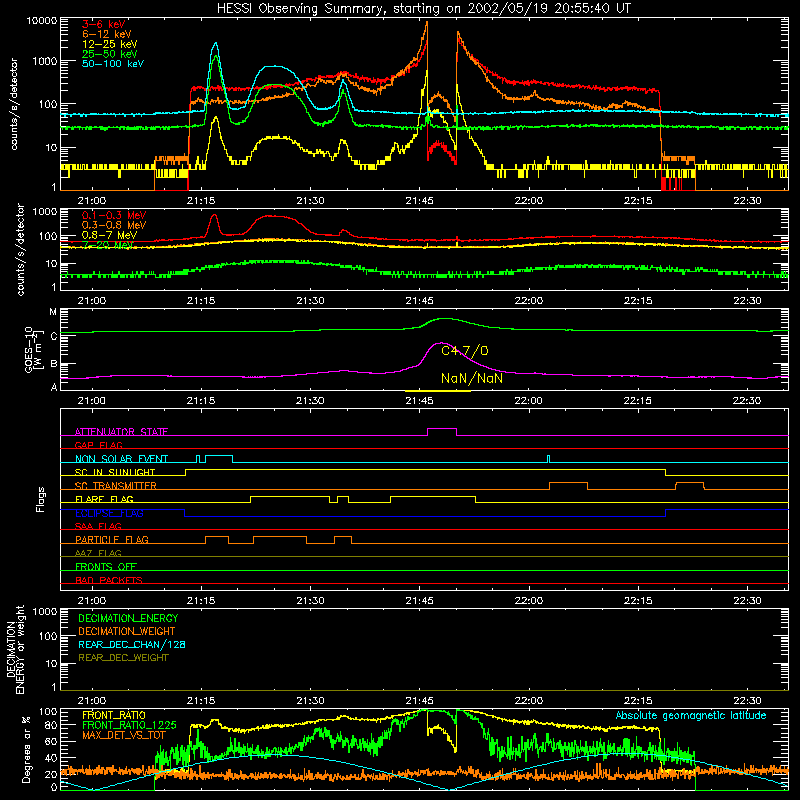Click the orange '6-12 keV' legend label
The height and width of the screenshot is (800, 800).
107,34
